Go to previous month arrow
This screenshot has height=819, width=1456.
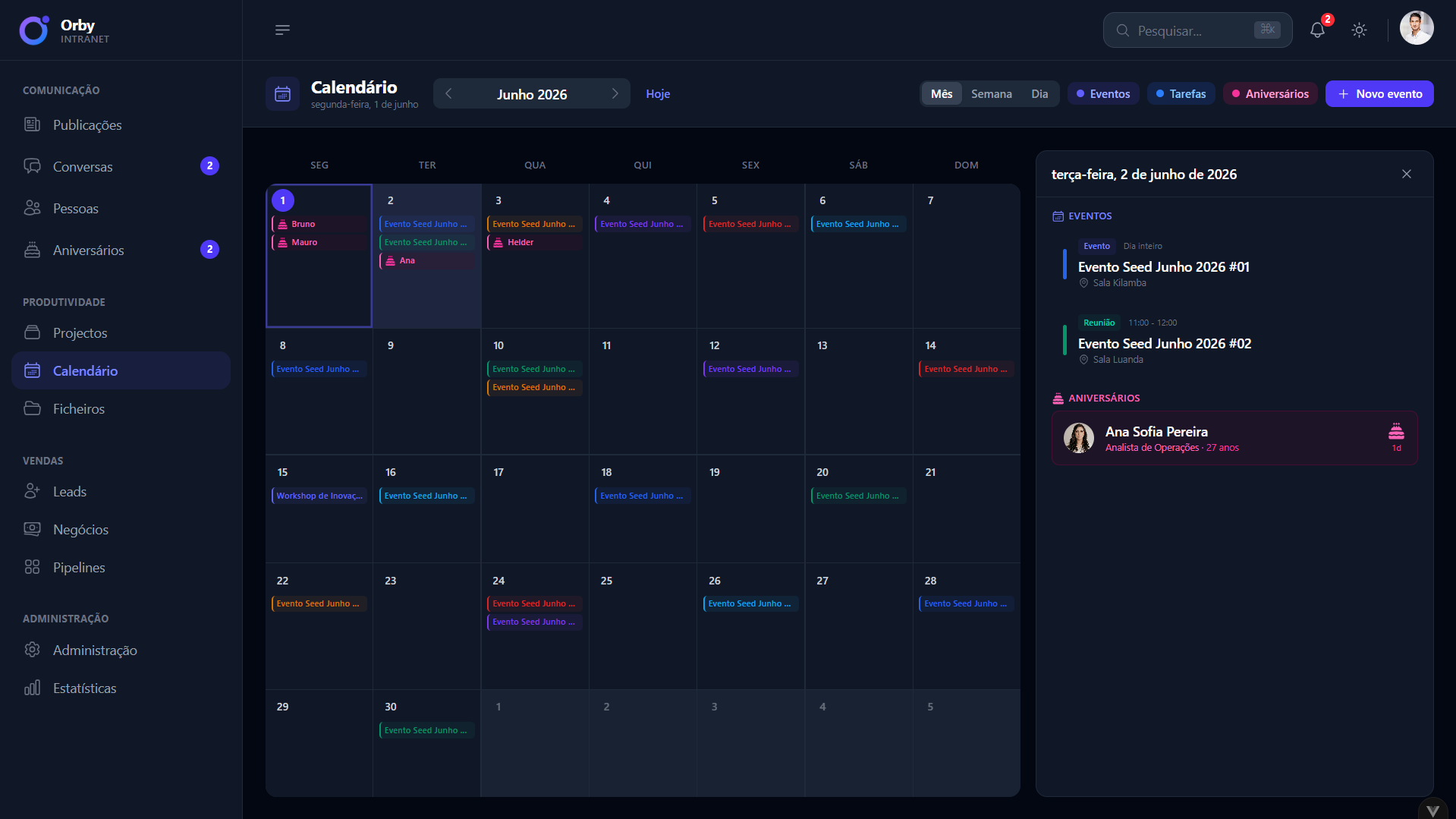click(448, 93)
